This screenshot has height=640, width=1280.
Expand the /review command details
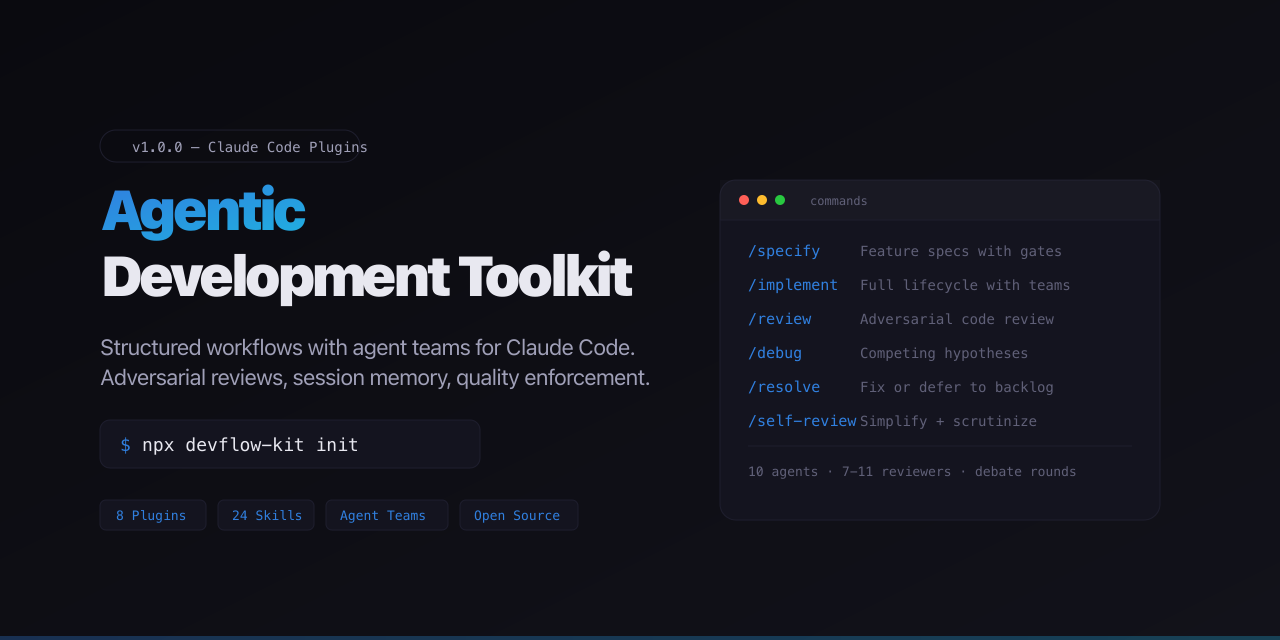(x=779, y=318)
